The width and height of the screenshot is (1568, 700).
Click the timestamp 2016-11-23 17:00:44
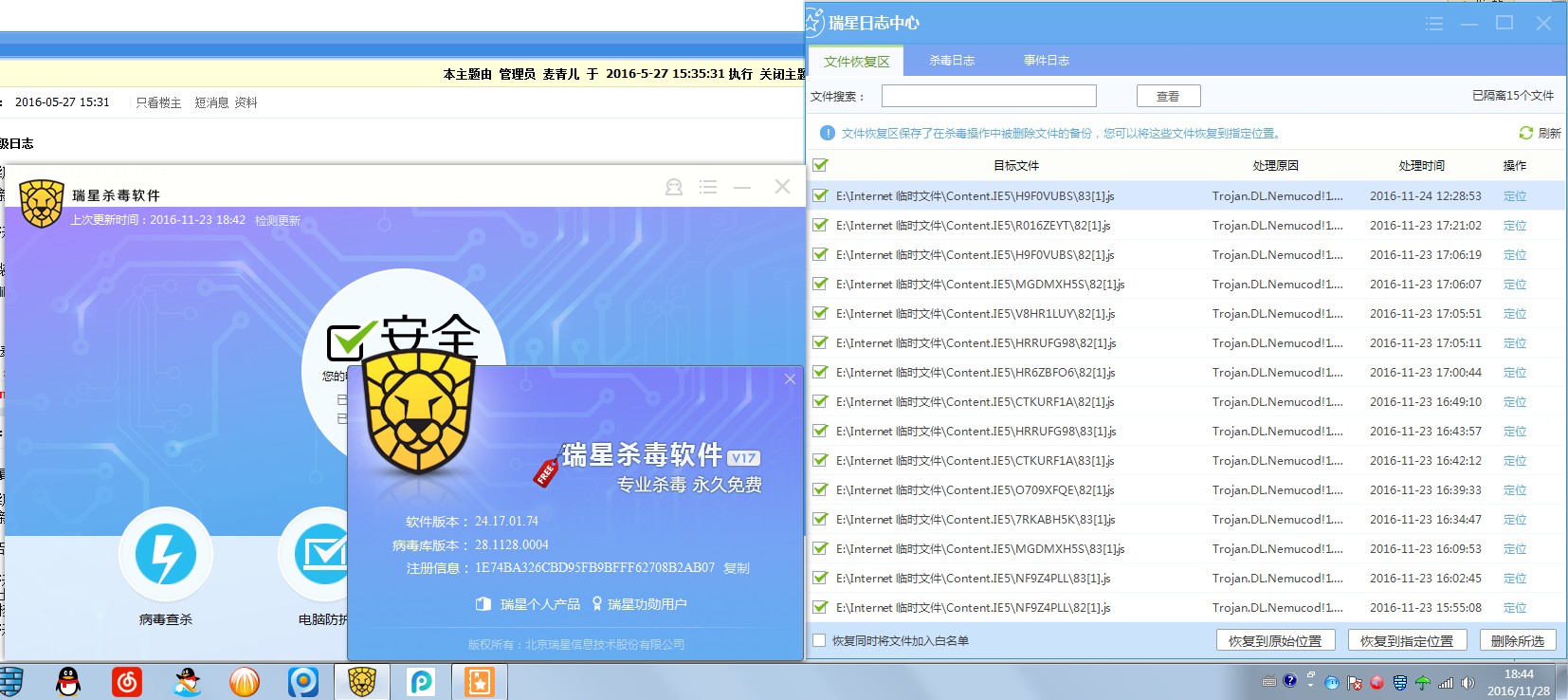[1426, 373]
